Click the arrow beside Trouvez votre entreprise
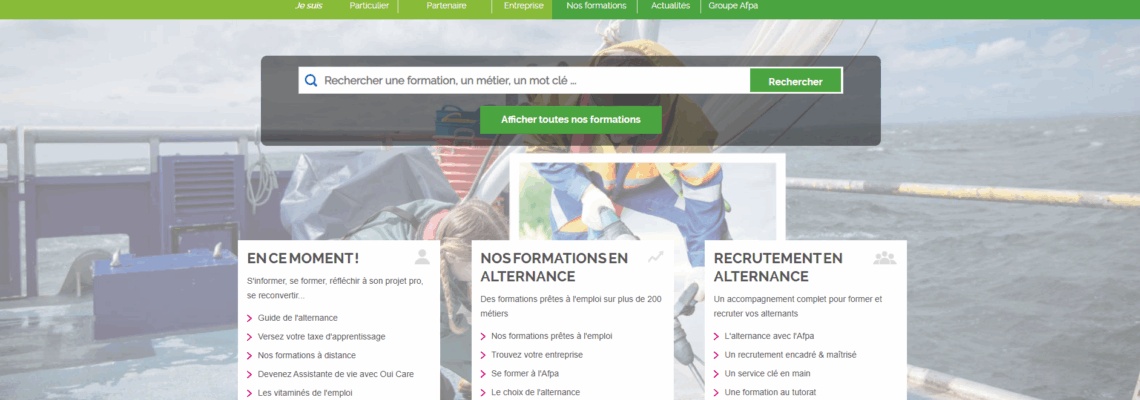1140x400 pixels. coord(483,355)
